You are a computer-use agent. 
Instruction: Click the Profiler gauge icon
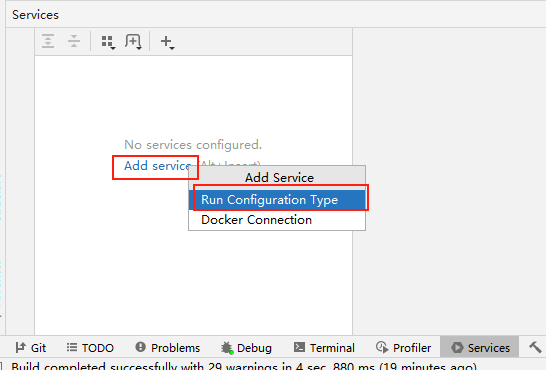pos(382,347)
